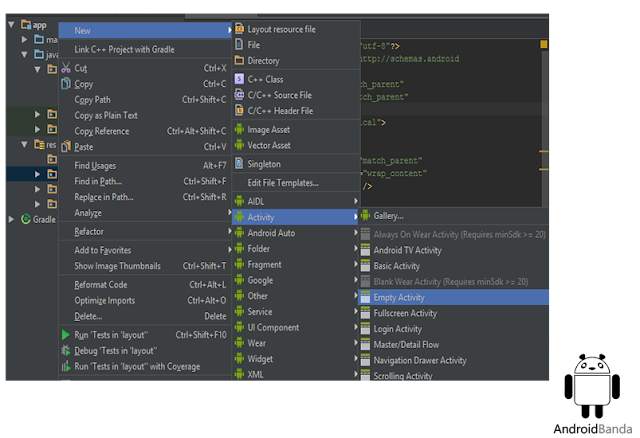
Task: Choose Navigation Drawer Activity
Action: pyautogui.click(x=453, y=360)
